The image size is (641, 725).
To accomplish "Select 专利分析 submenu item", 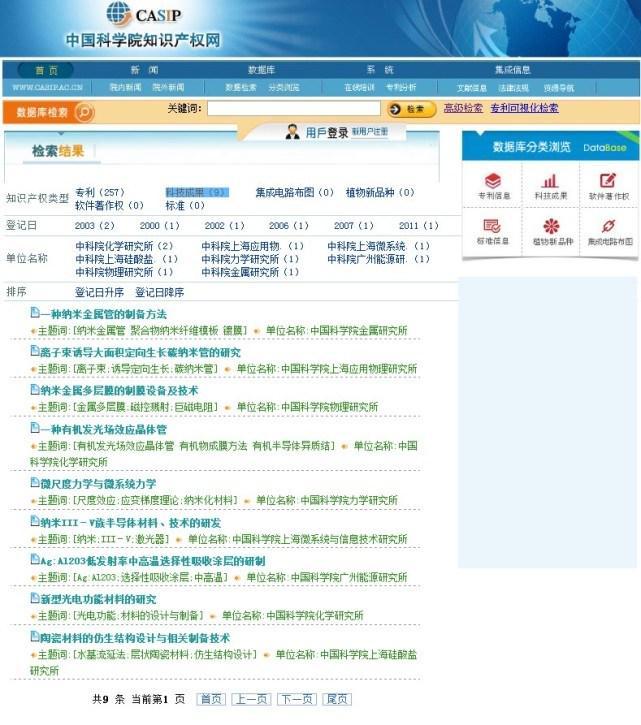I will [401, 87].
